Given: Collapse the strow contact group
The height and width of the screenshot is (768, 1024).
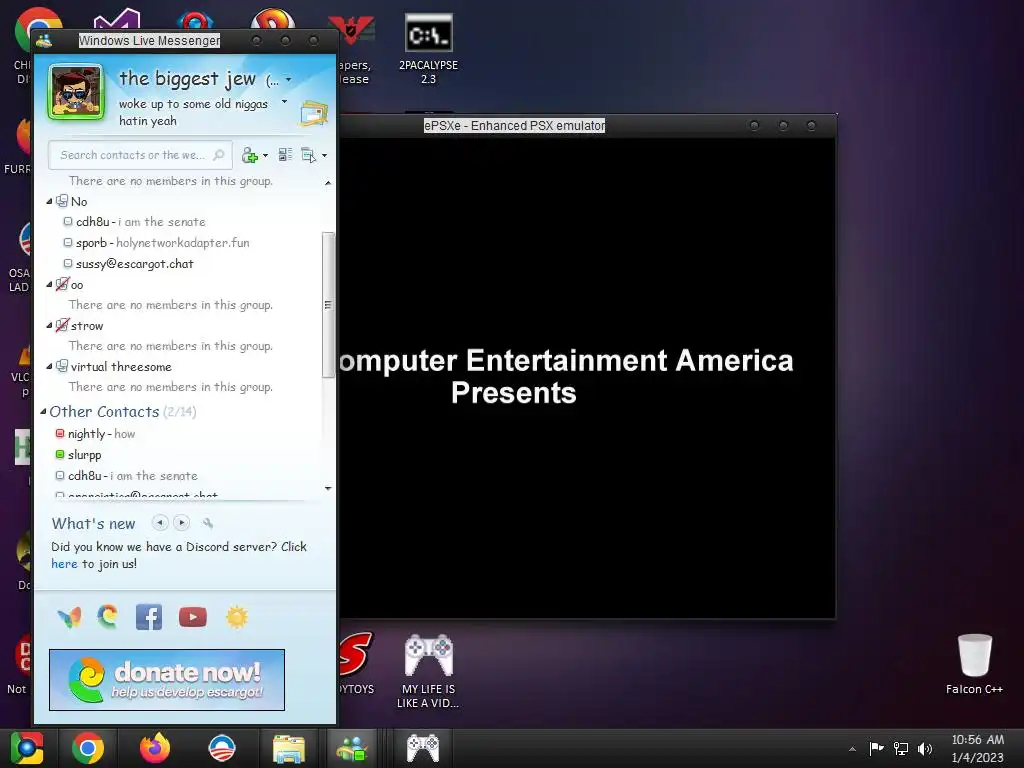Looking at the screenshot, I should (x=49, y=325).
